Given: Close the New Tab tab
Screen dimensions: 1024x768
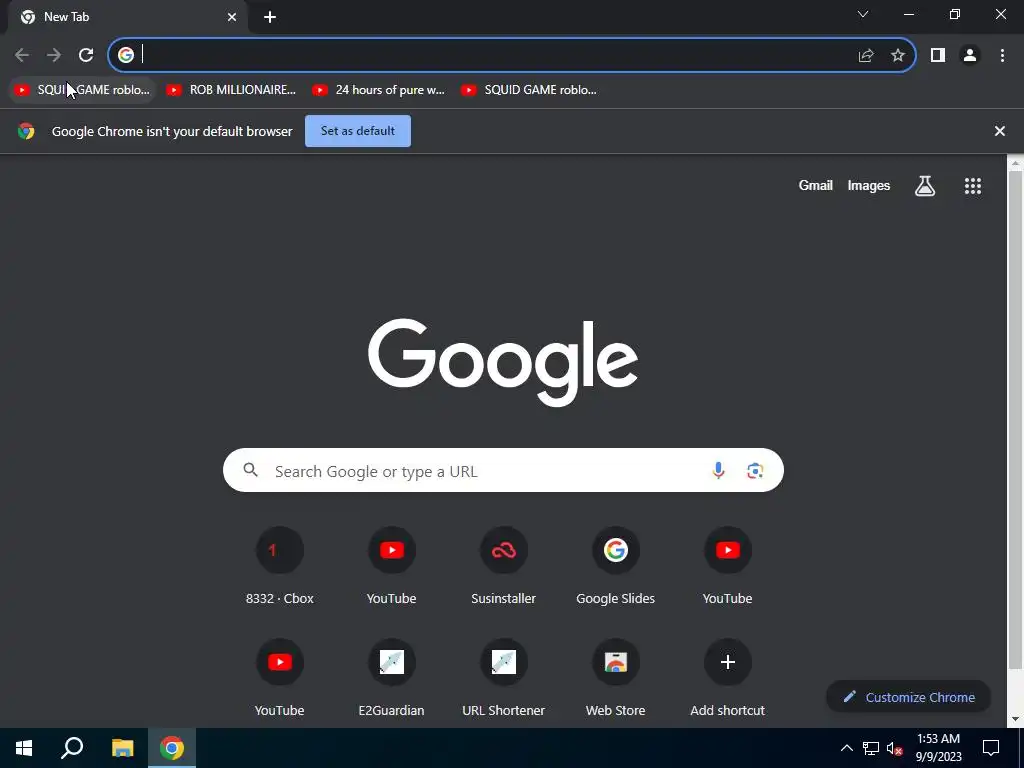Looking at the screenshot, I should [232, 17].
